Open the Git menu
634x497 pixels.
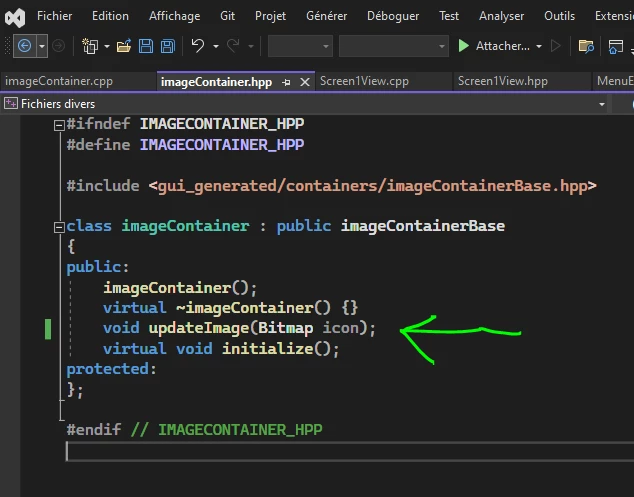(x=228, y=16)
